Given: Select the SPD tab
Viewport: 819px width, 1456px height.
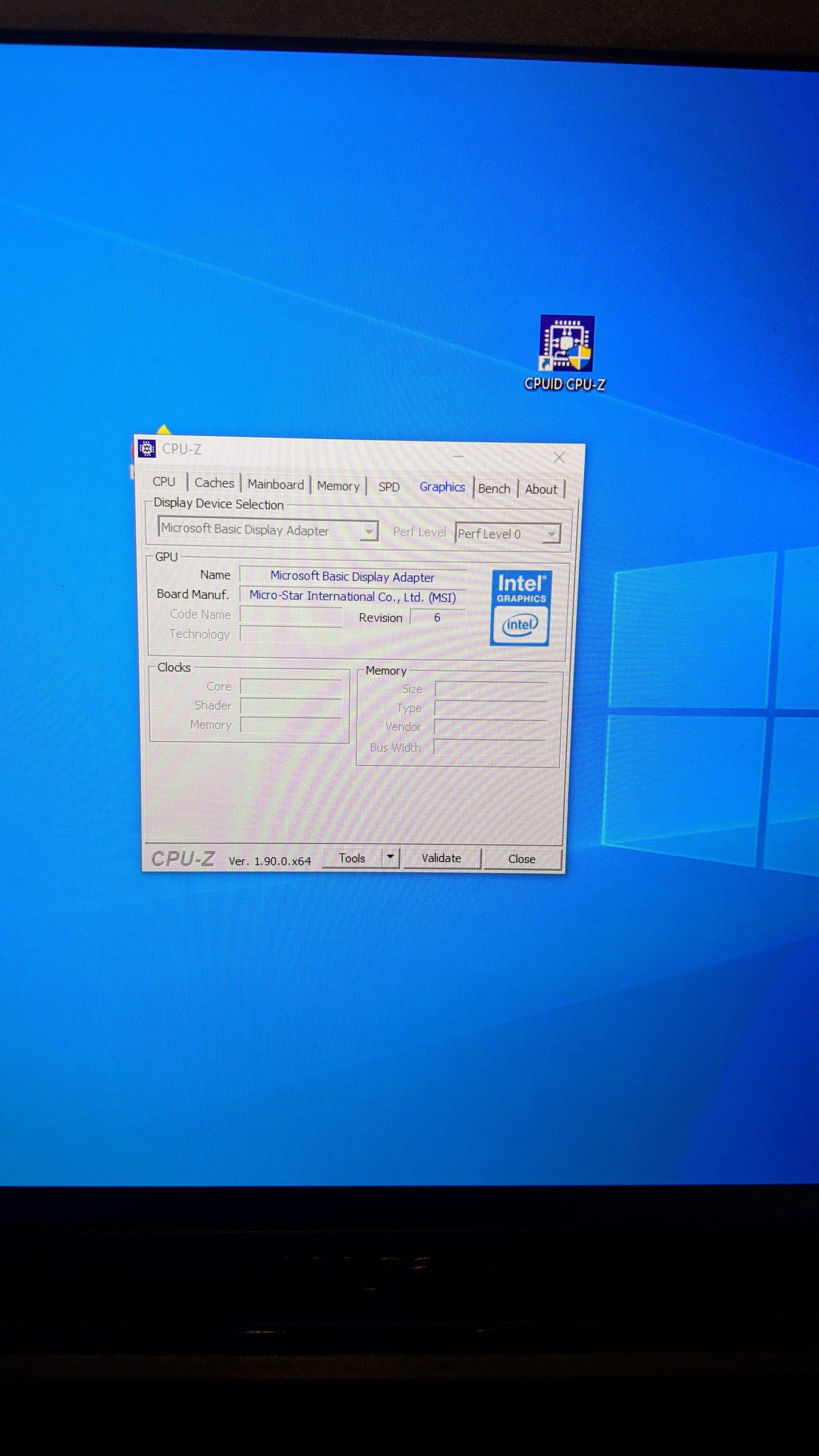Looking at the screenshot, I should pyautogui.click(x=389, y=487).
